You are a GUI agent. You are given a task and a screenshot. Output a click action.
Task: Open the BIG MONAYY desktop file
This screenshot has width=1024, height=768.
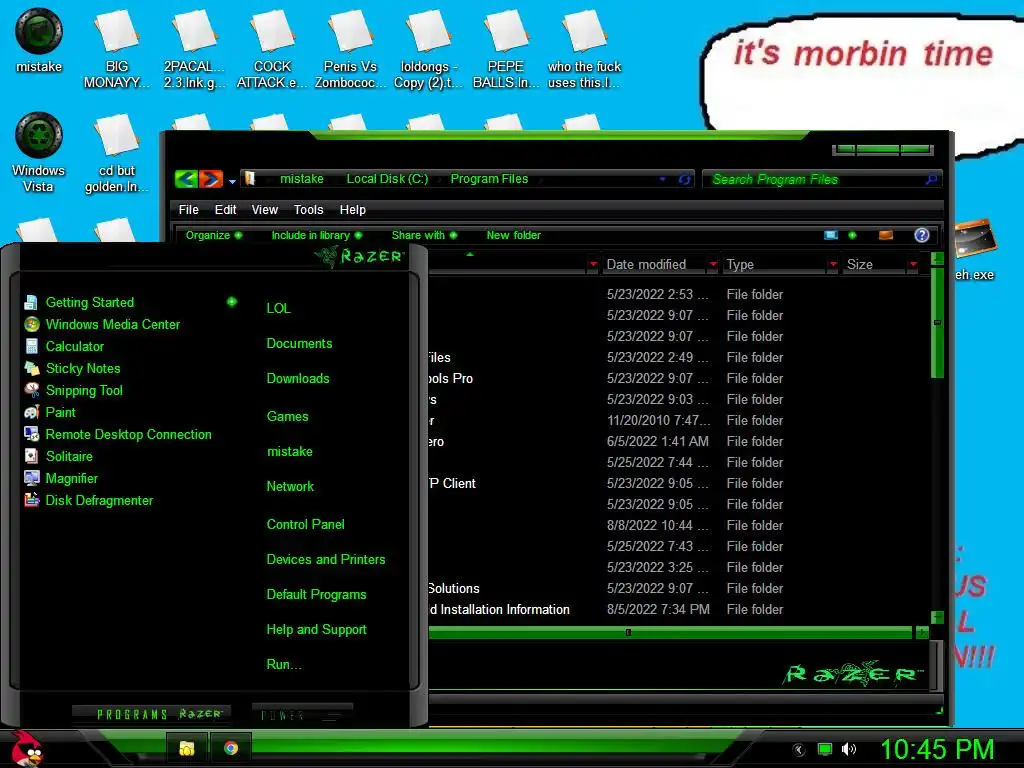[117, 49]
